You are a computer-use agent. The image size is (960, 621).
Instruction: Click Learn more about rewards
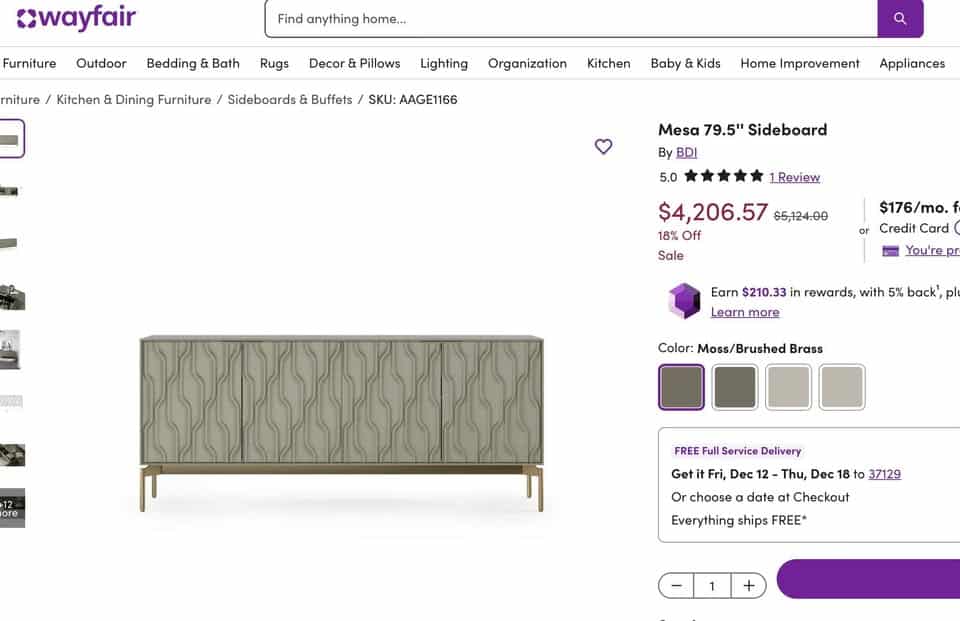point(744,312)
